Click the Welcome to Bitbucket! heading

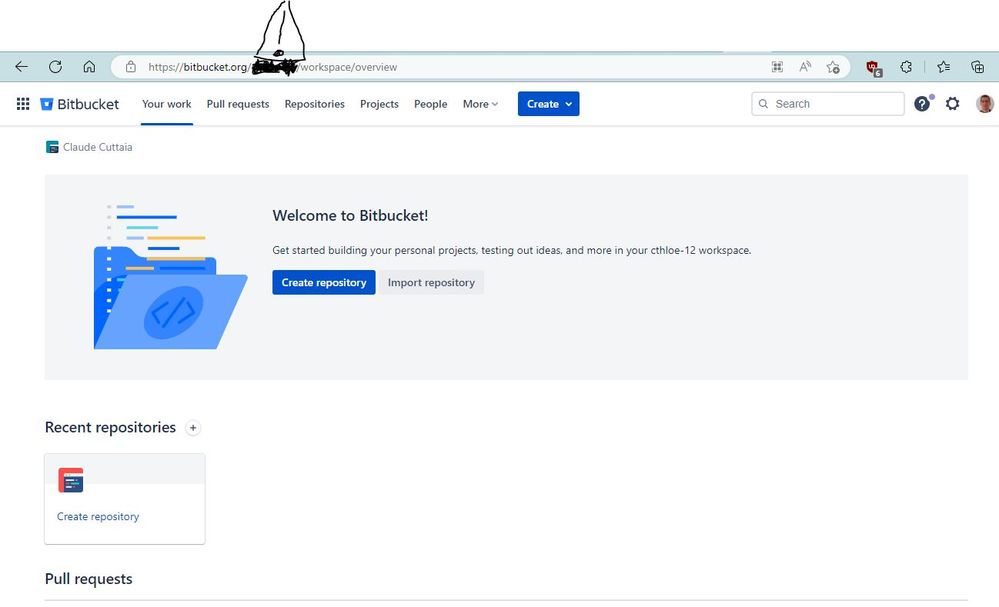pyautogui.click(x=350, y=215)
